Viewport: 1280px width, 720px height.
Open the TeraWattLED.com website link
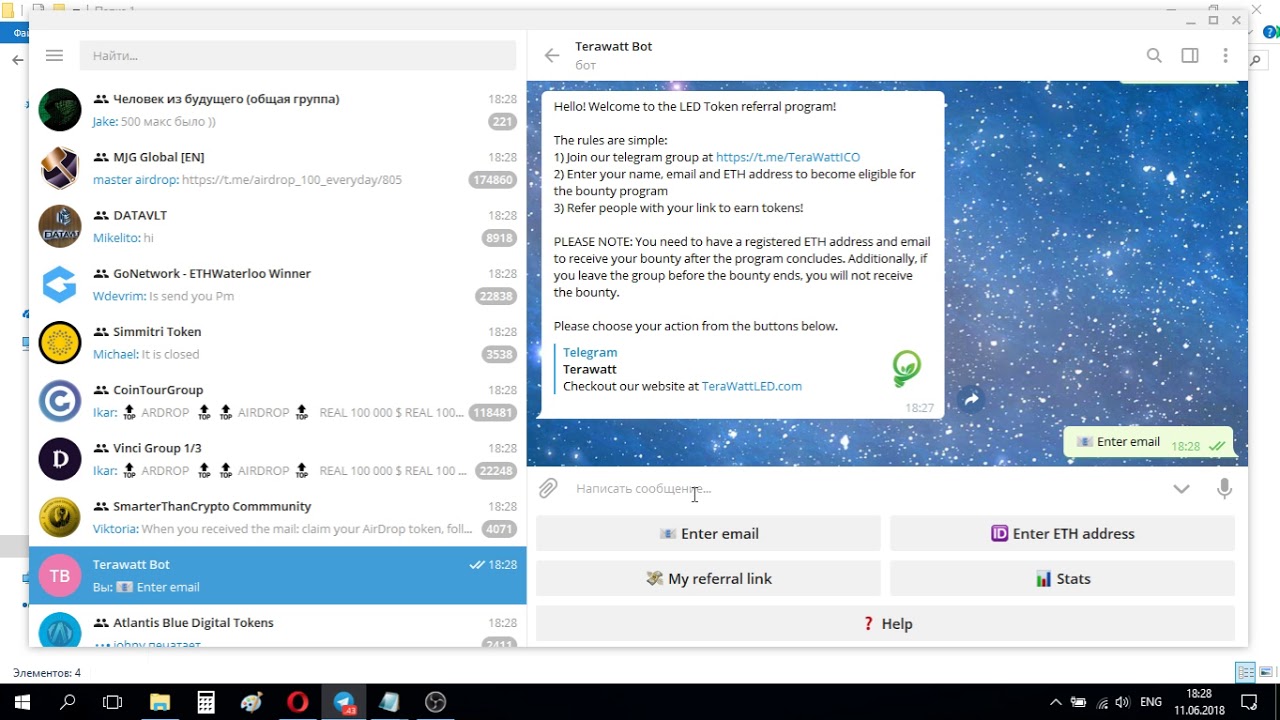point(752,386)
